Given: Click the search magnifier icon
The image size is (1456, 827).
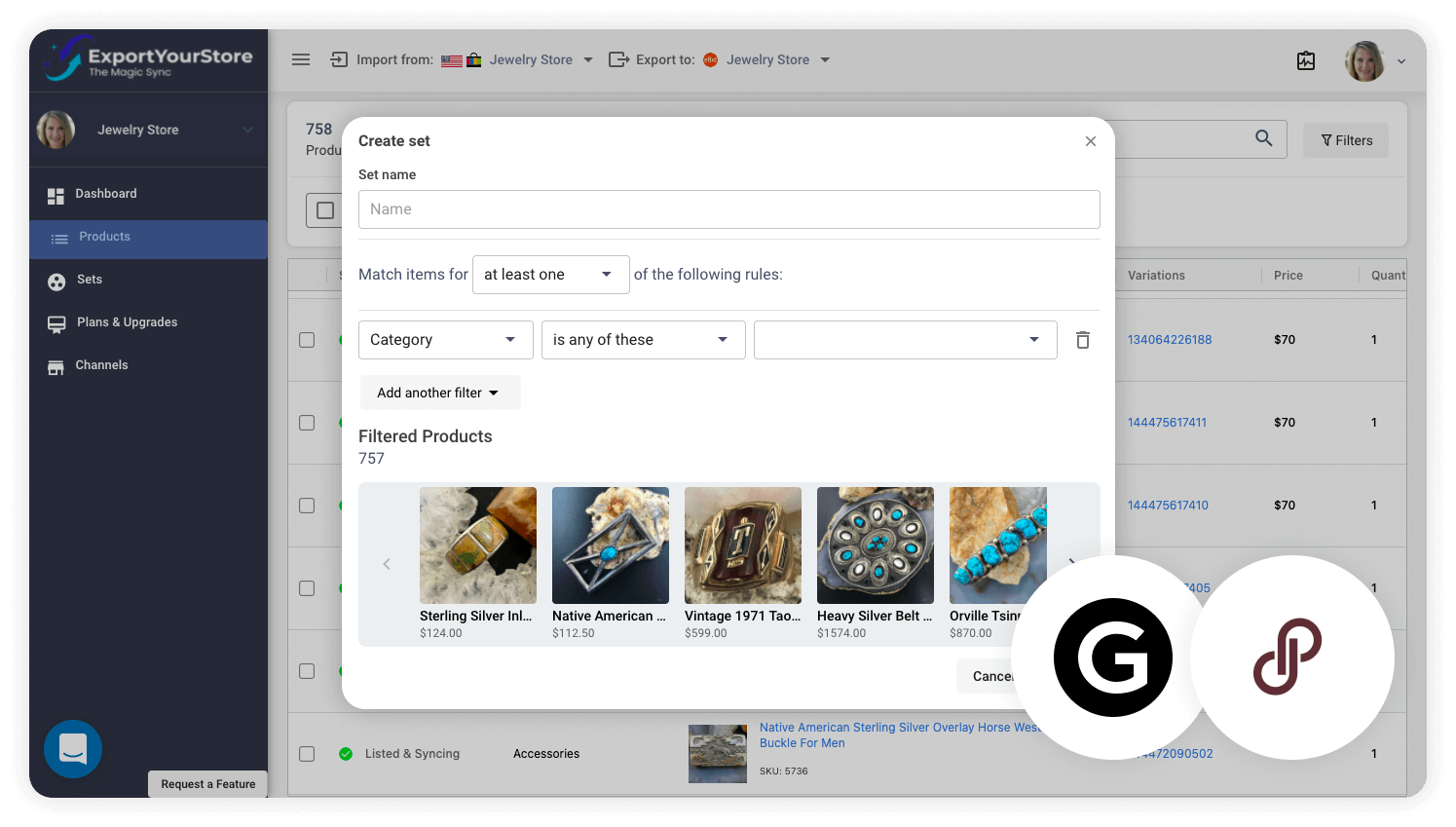Looking at the screenshot, I should (x=1264, y=138).
